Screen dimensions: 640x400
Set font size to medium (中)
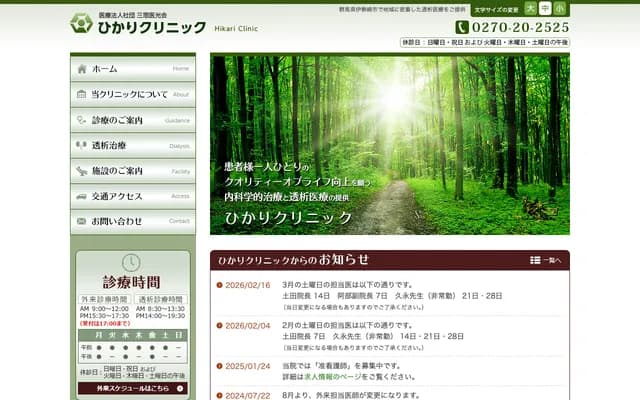[x=545, y=9]
